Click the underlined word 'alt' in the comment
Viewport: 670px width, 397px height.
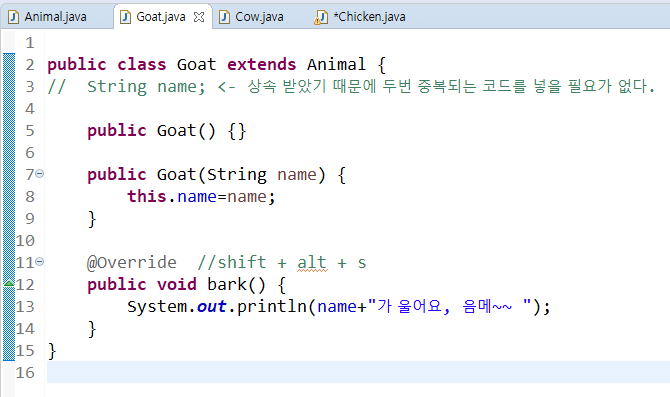(x=312, y=262)
